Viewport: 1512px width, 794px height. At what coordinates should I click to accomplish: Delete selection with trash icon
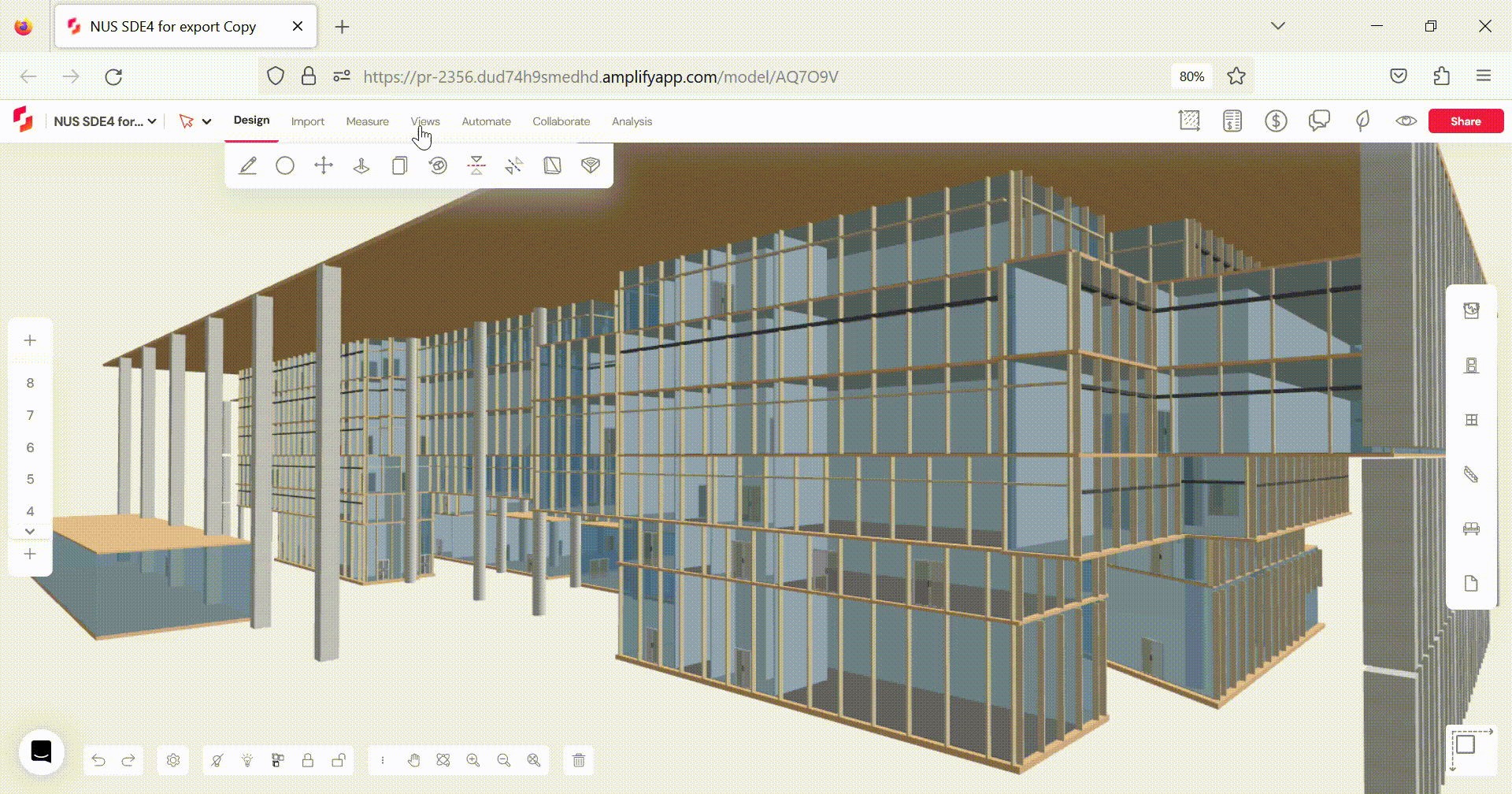(x=579, y=760)
